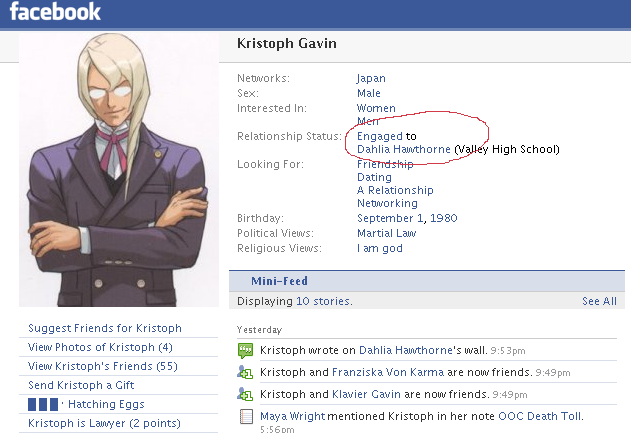Click note icon beside Maya Wright story

click(x=246, y=417)
